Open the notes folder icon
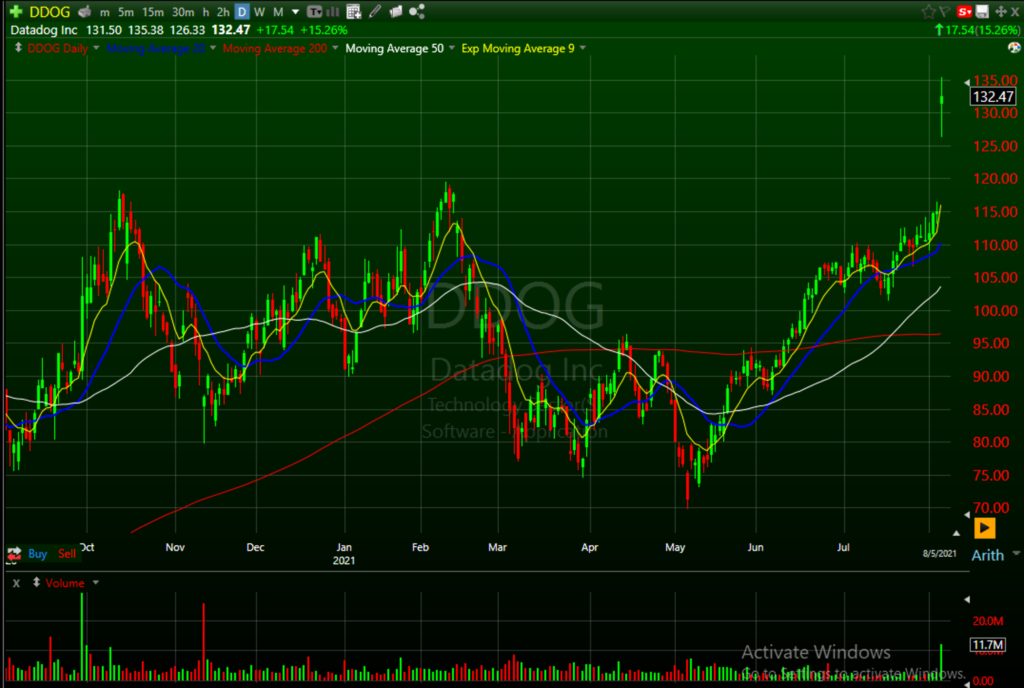The image size is (1024, 688). [x=396, y=11]
